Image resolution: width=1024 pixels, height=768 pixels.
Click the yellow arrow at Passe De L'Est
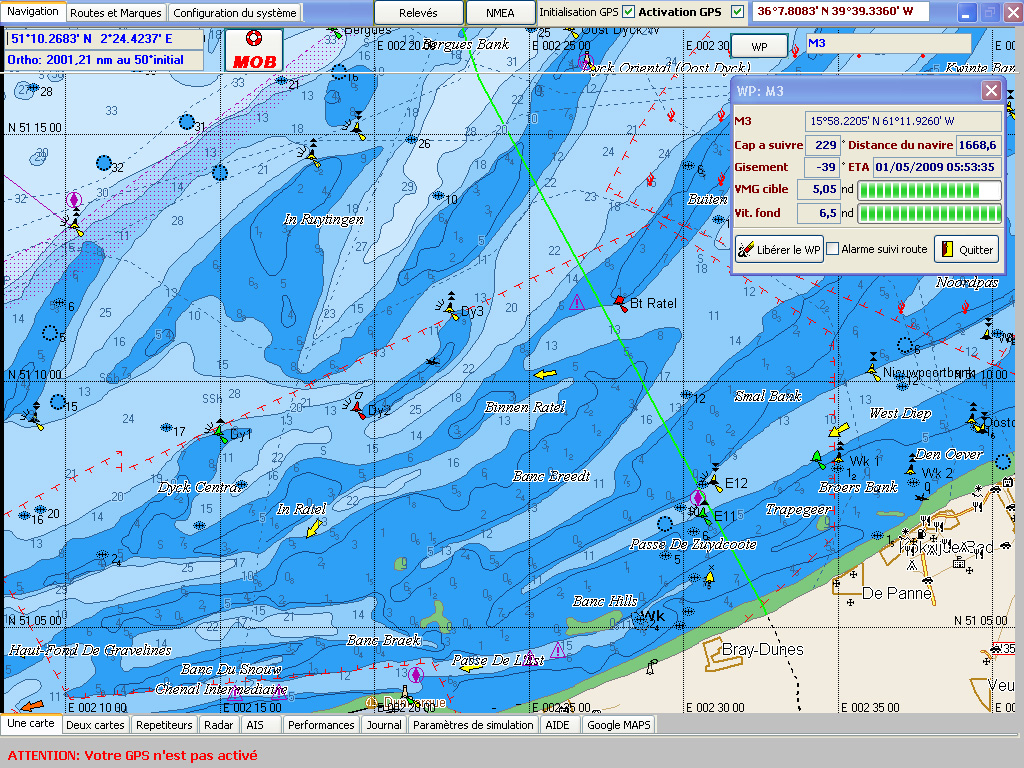472,668
